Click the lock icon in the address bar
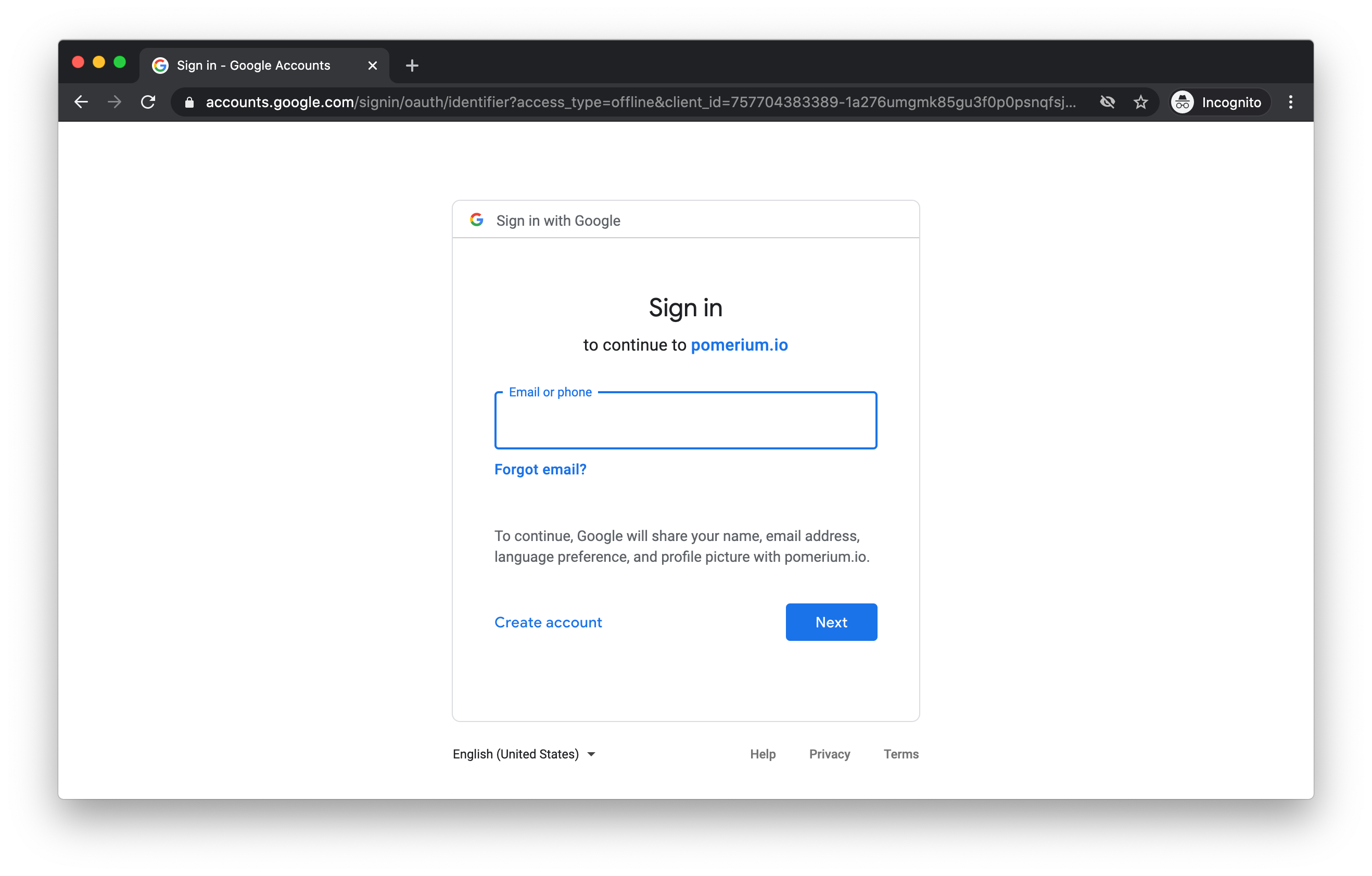The width and height of the screenshot is (1372, 876). point(190,102)
